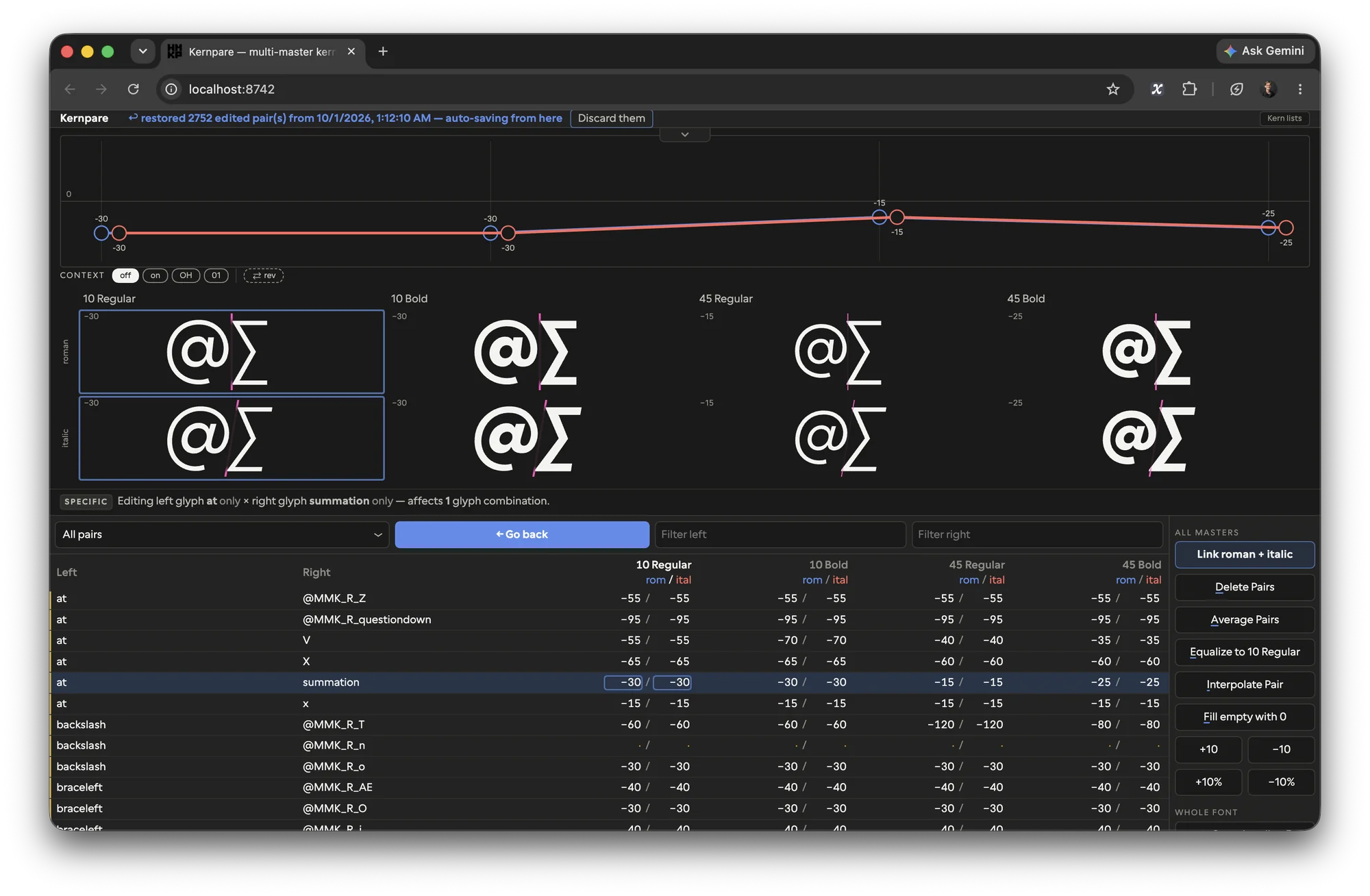Click the 10 Regular rom value for at summation
This screenshot has height=896, width=1370.
click(623, 683)
